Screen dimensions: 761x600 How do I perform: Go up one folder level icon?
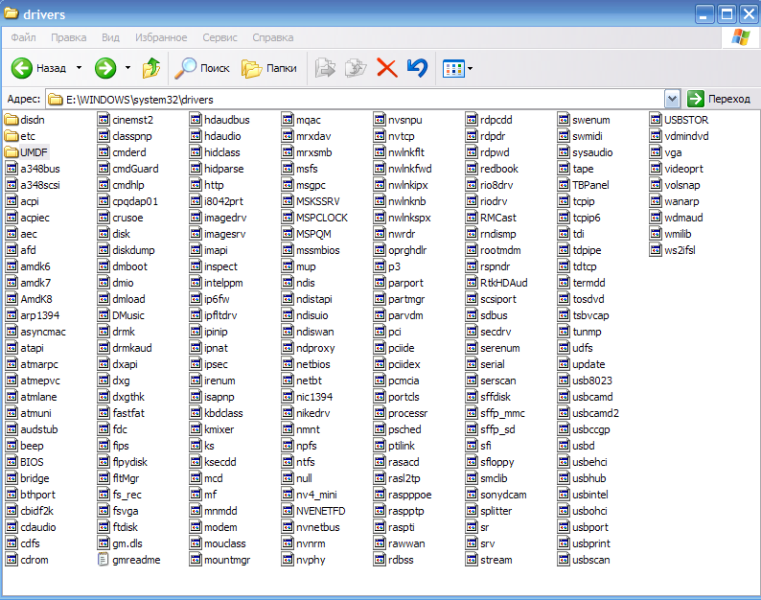(151, 68)
